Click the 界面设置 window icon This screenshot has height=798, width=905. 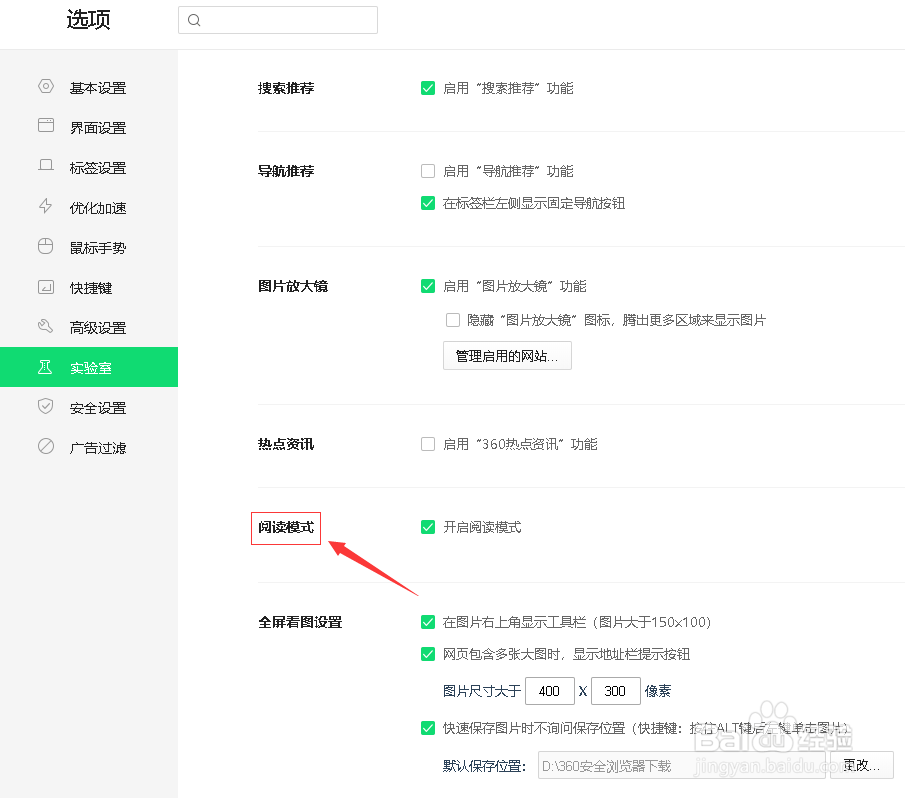(x=45, y=127)
